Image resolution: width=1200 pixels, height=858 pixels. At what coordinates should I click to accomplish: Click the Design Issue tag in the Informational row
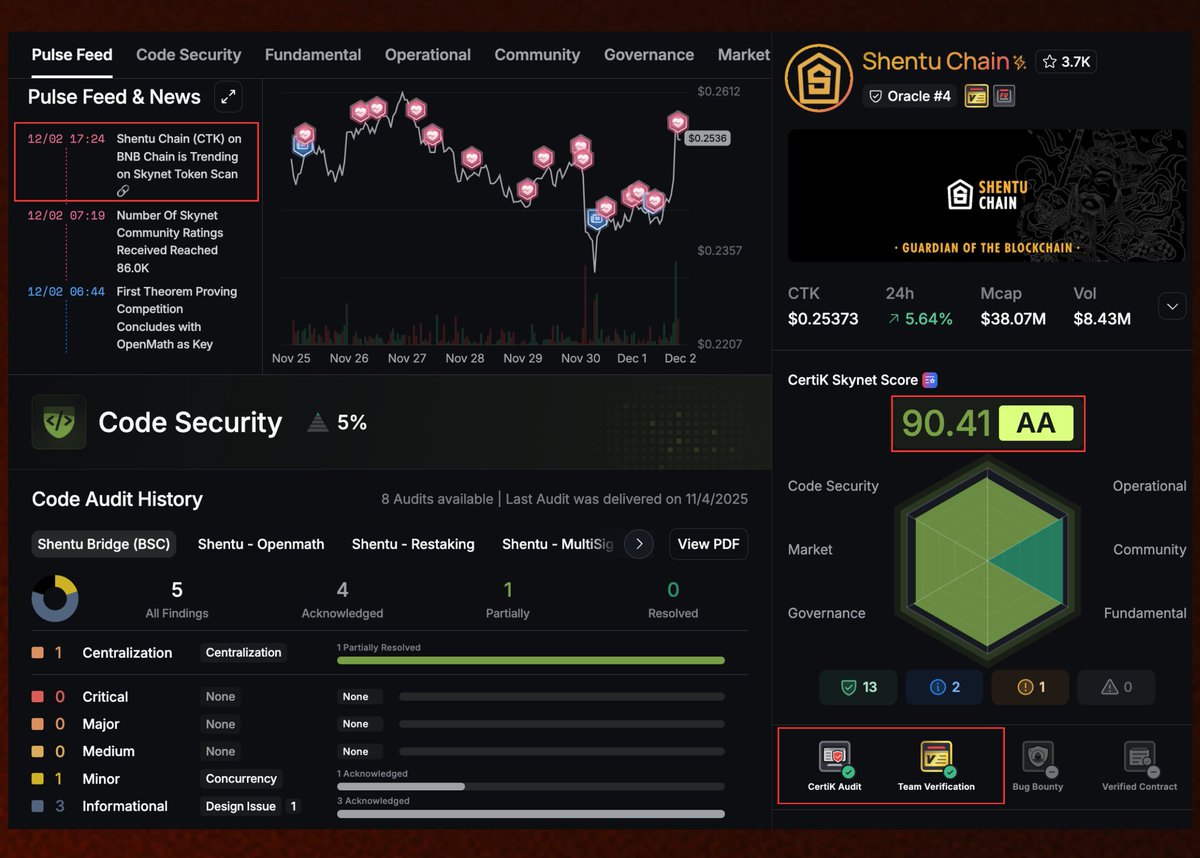[x=241, y=806]
